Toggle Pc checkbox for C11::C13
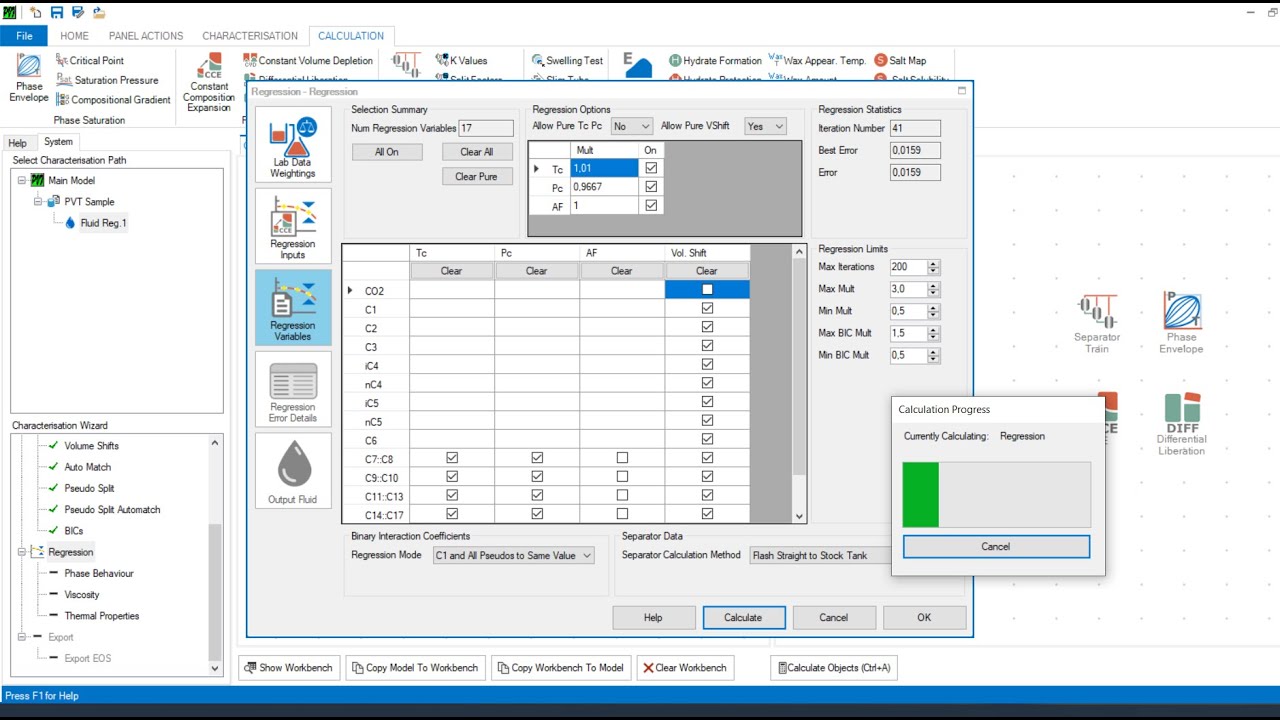This screenshot has height=720, width=1280. pos(537,496)
